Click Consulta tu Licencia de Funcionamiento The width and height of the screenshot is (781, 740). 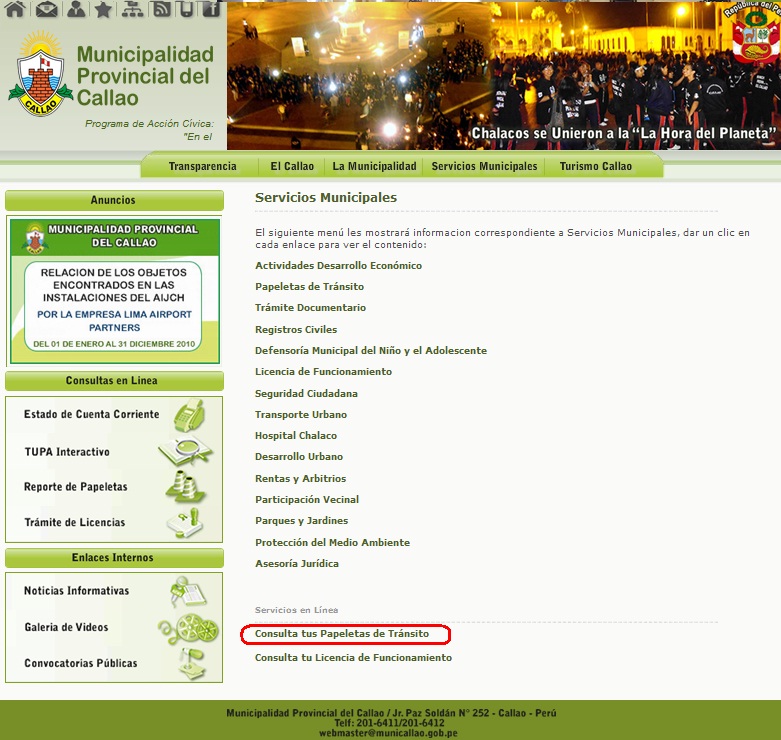point(353,658)
